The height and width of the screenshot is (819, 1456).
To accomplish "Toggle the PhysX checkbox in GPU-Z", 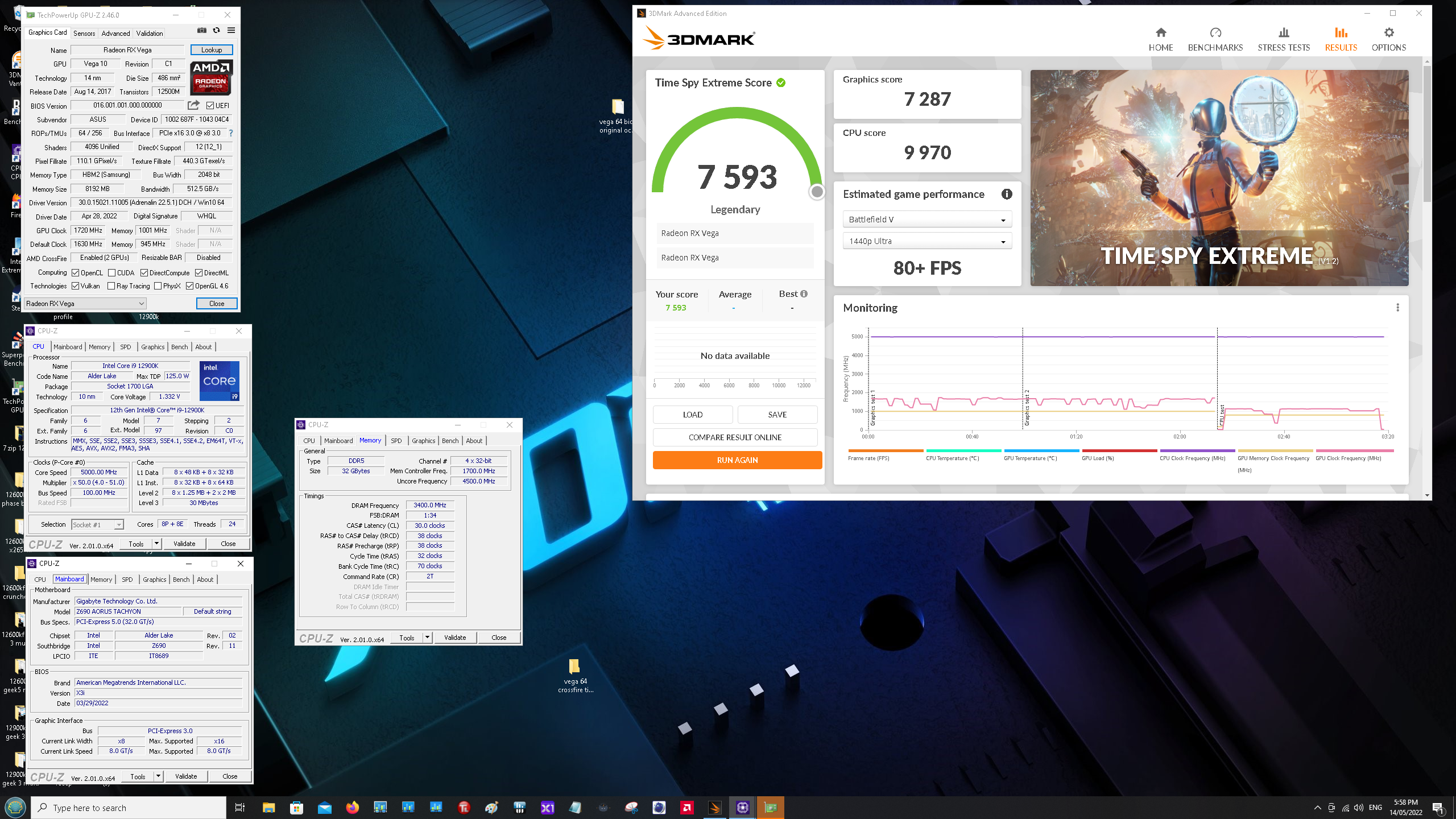I will (158, 286).
